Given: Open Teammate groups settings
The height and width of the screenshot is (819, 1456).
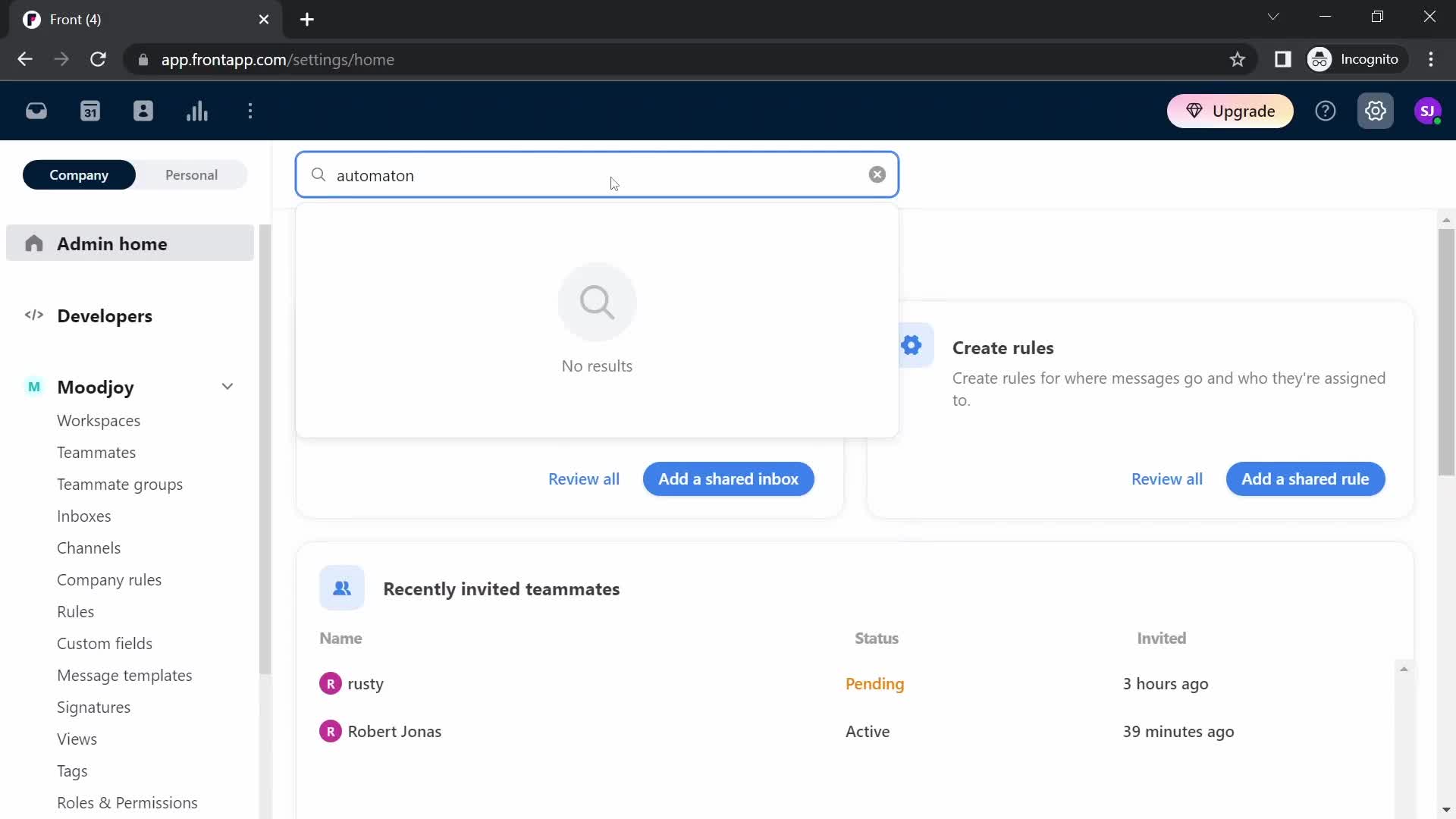Looking at the screenshot, I should pyautogui.click(x=120, y=485).
